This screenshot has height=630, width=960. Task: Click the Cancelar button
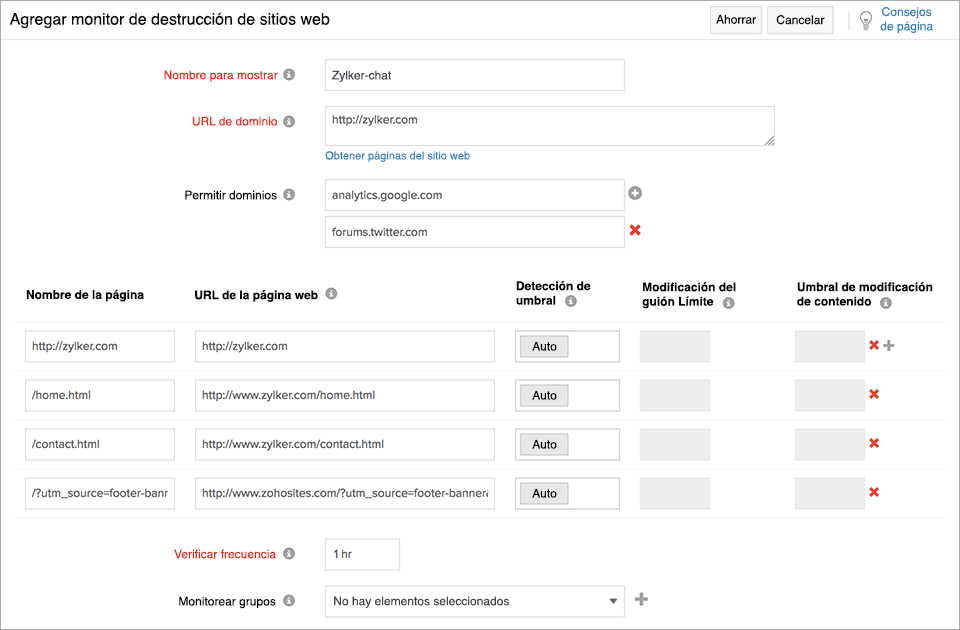click(x=800, y=20)
